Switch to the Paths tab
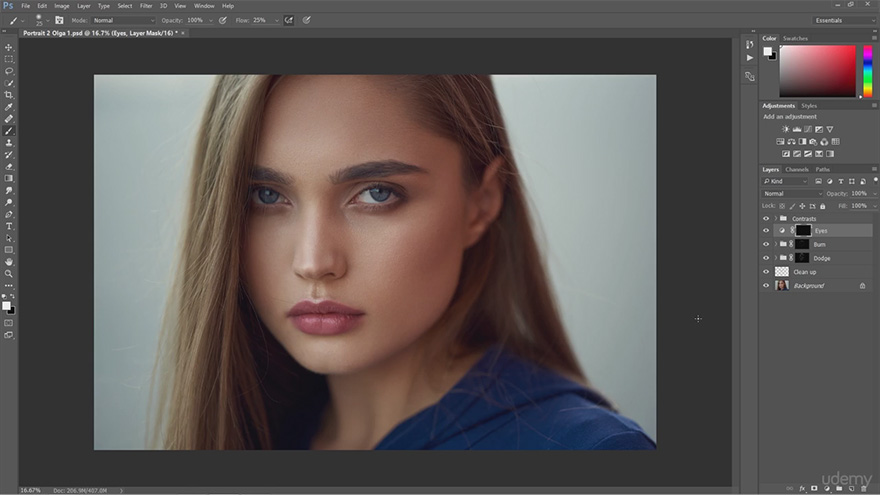Image resolution: width=880 pixels, height=495 pixels. 822,169
